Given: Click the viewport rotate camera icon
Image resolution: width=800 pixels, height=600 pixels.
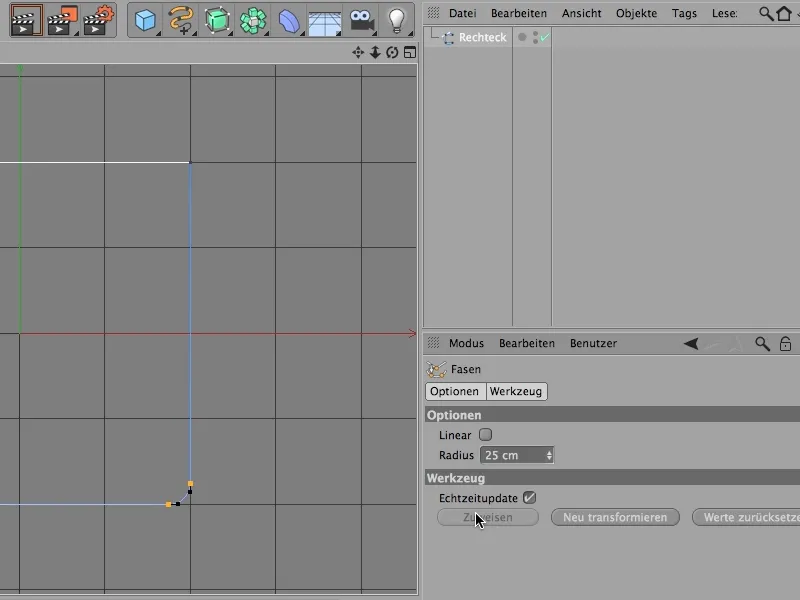Looking at the screenshot, I should (392, 53).
